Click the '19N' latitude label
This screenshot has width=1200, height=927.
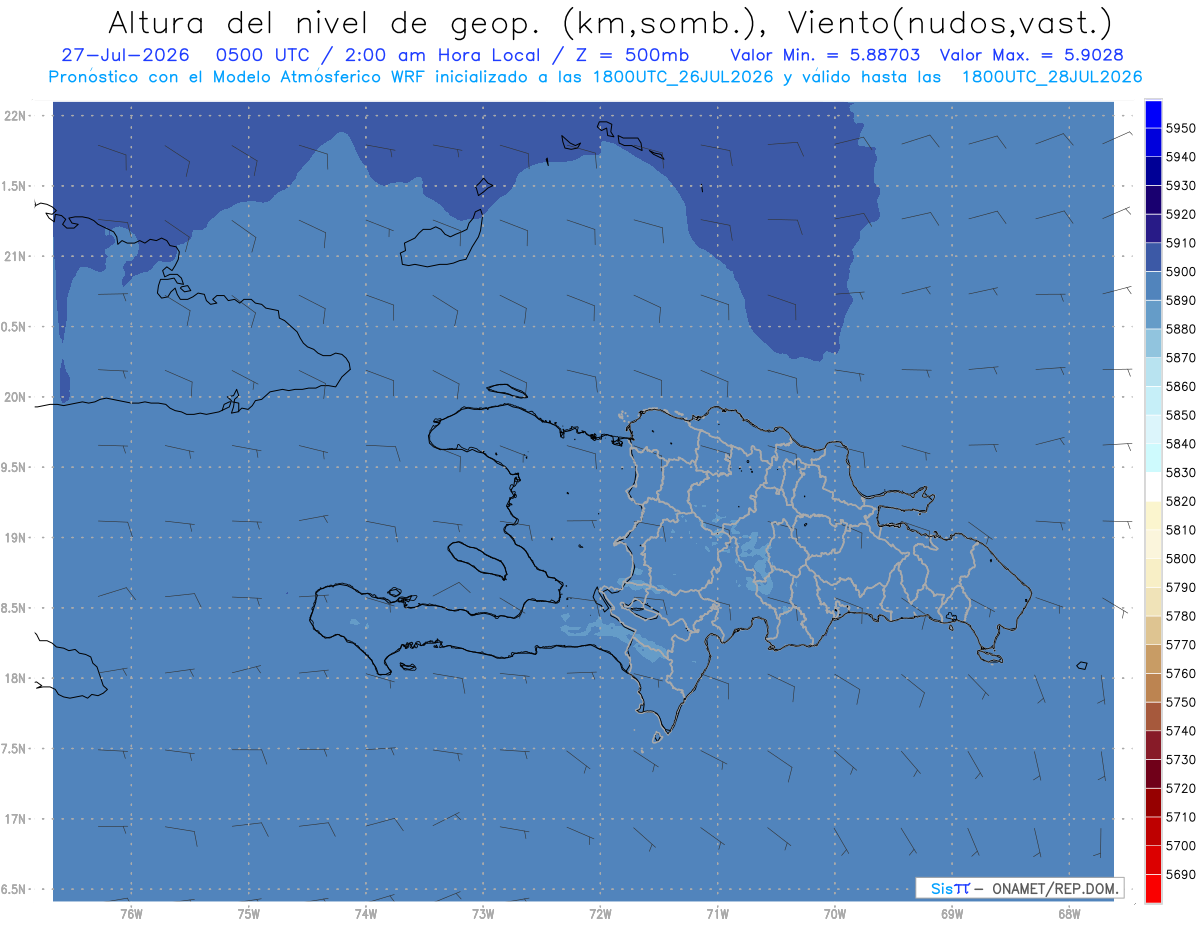pyautogui.click(x=15, y=537)
